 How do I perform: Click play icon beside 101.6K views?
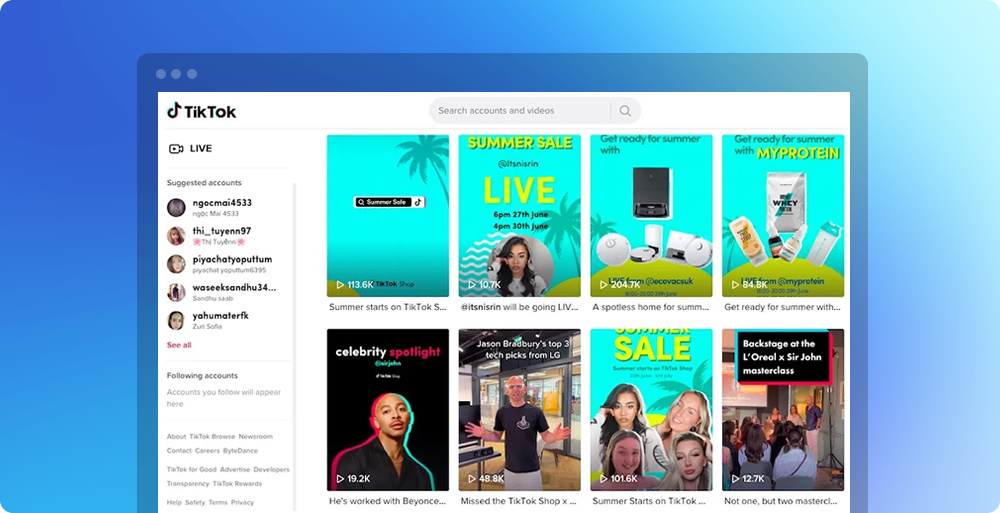point(604,479)
